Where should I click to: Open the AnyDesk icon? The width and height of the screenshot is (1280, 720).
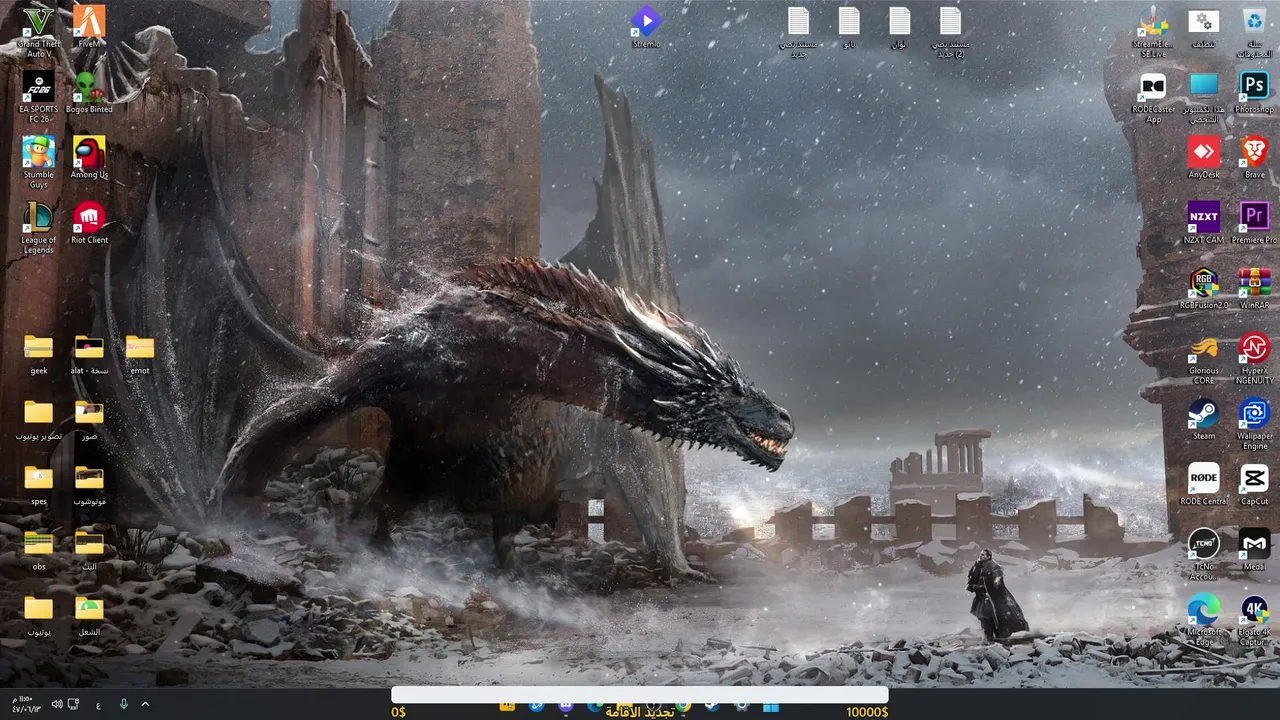coord(1204,157)
